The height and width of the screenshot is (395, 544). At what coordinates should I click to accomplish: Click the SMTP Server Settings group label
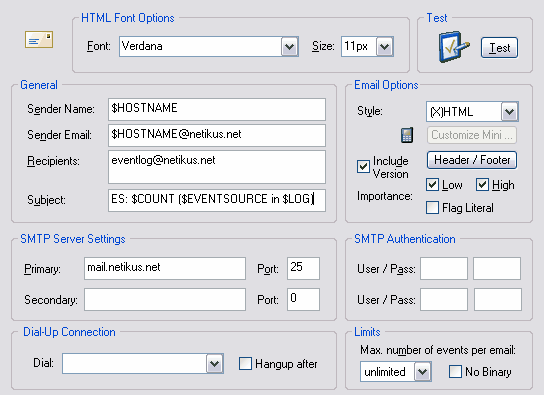[x=73, y=239]
